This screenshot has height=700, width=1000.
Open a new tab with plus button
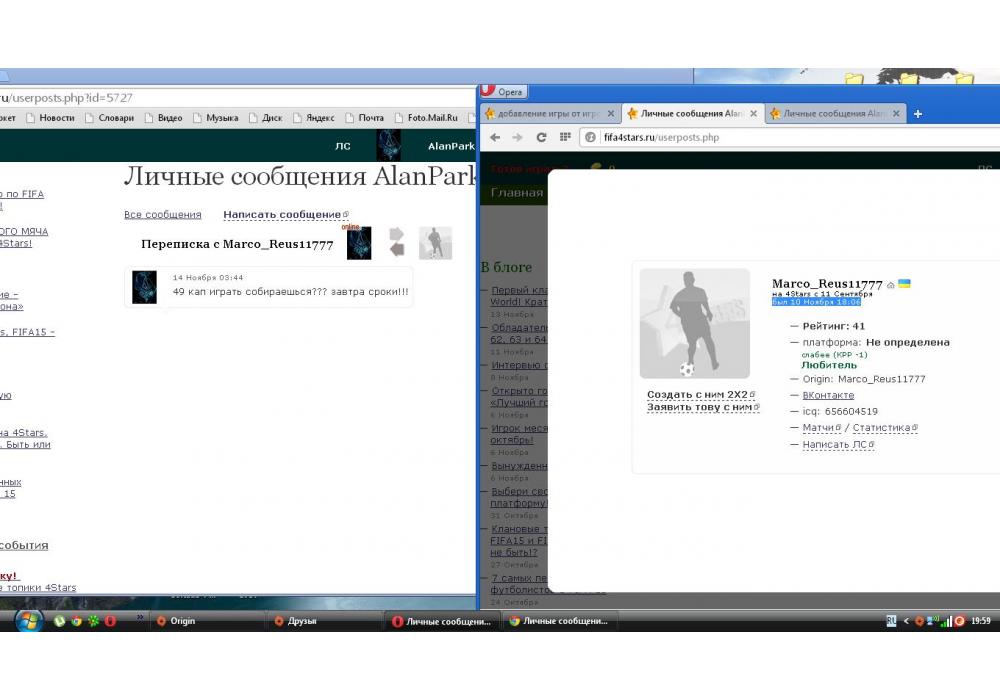click(918, 114)
